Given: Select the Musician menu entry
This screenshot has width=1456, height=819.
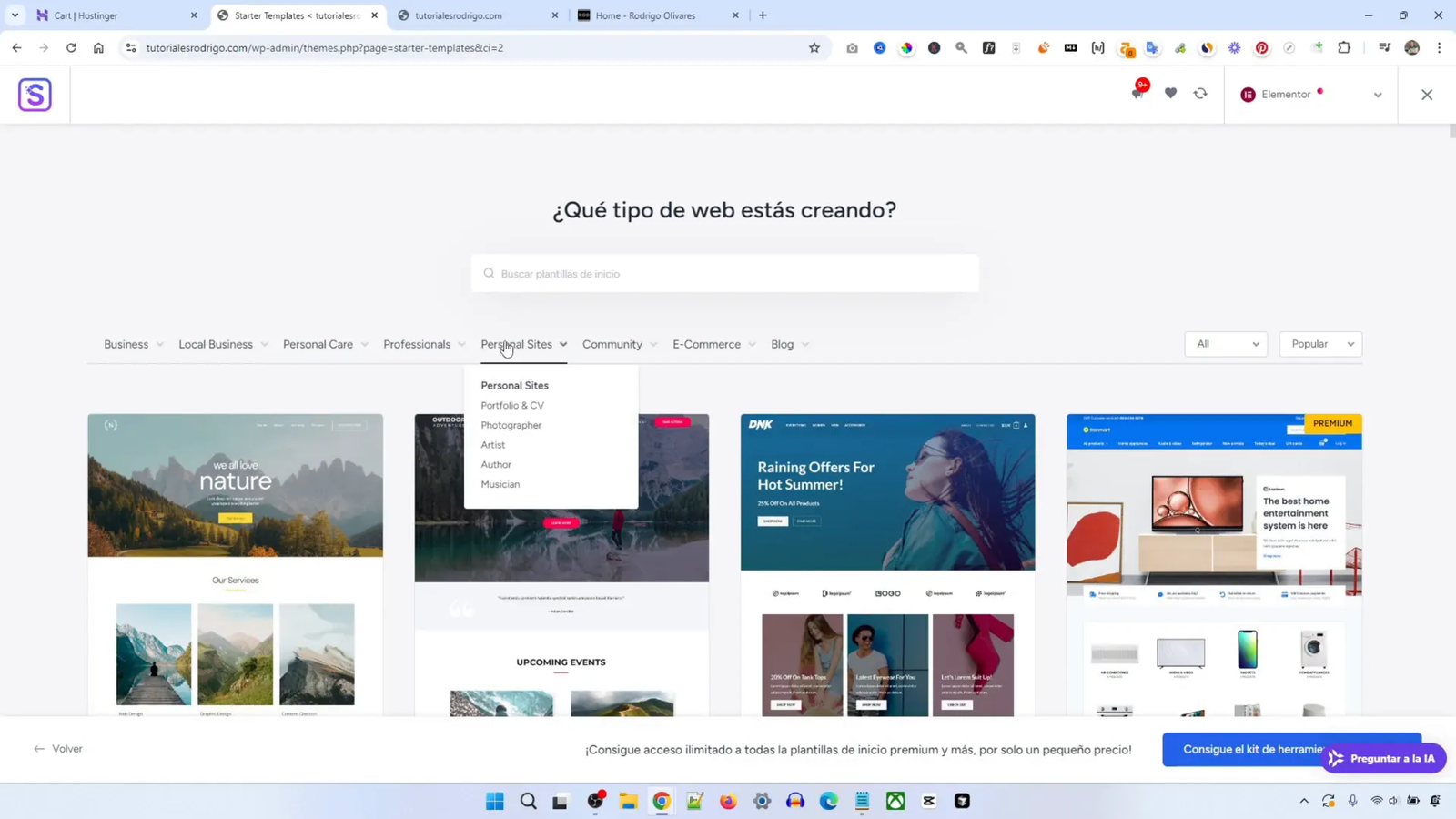Looking at the screenshot, I should pyautogui.click(x=500, y=484).
